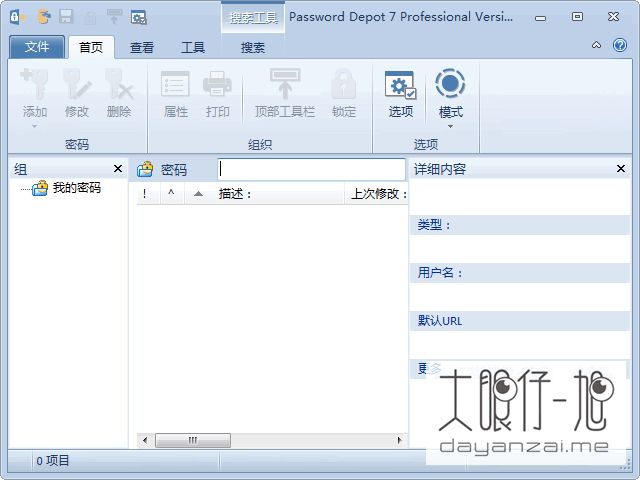Click the 搜索工具 contextual tab header
The height and width of the screenshot is (480, 640).
click(253, 18)
